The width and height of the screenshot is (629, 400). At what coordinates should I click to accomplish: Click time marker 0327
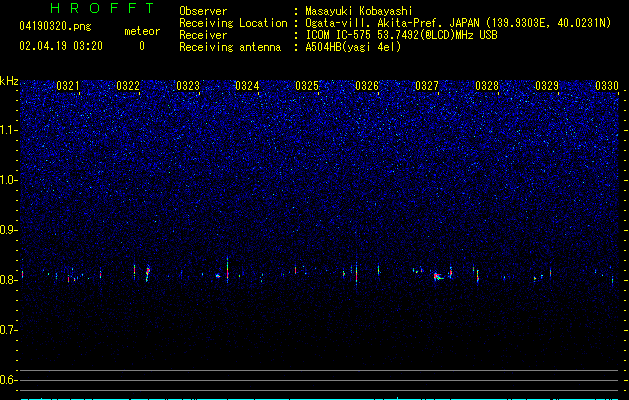click(427, 86)
